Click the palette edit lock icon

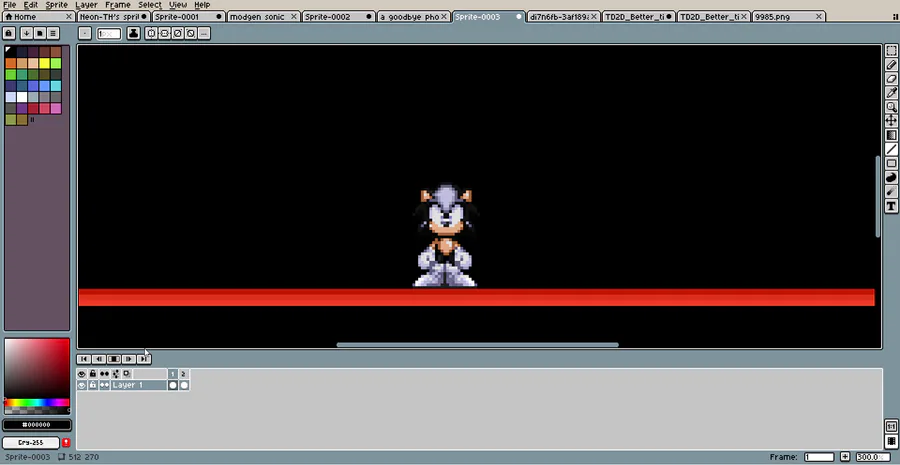tap(9, 33)
